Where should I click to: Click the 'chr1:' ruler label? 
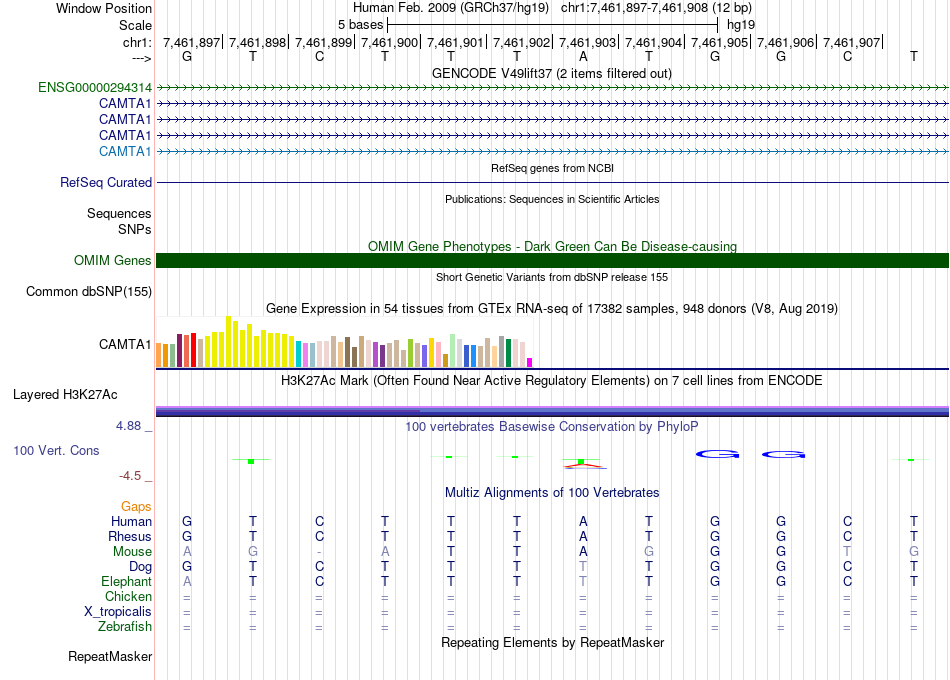tap(137, 42)
